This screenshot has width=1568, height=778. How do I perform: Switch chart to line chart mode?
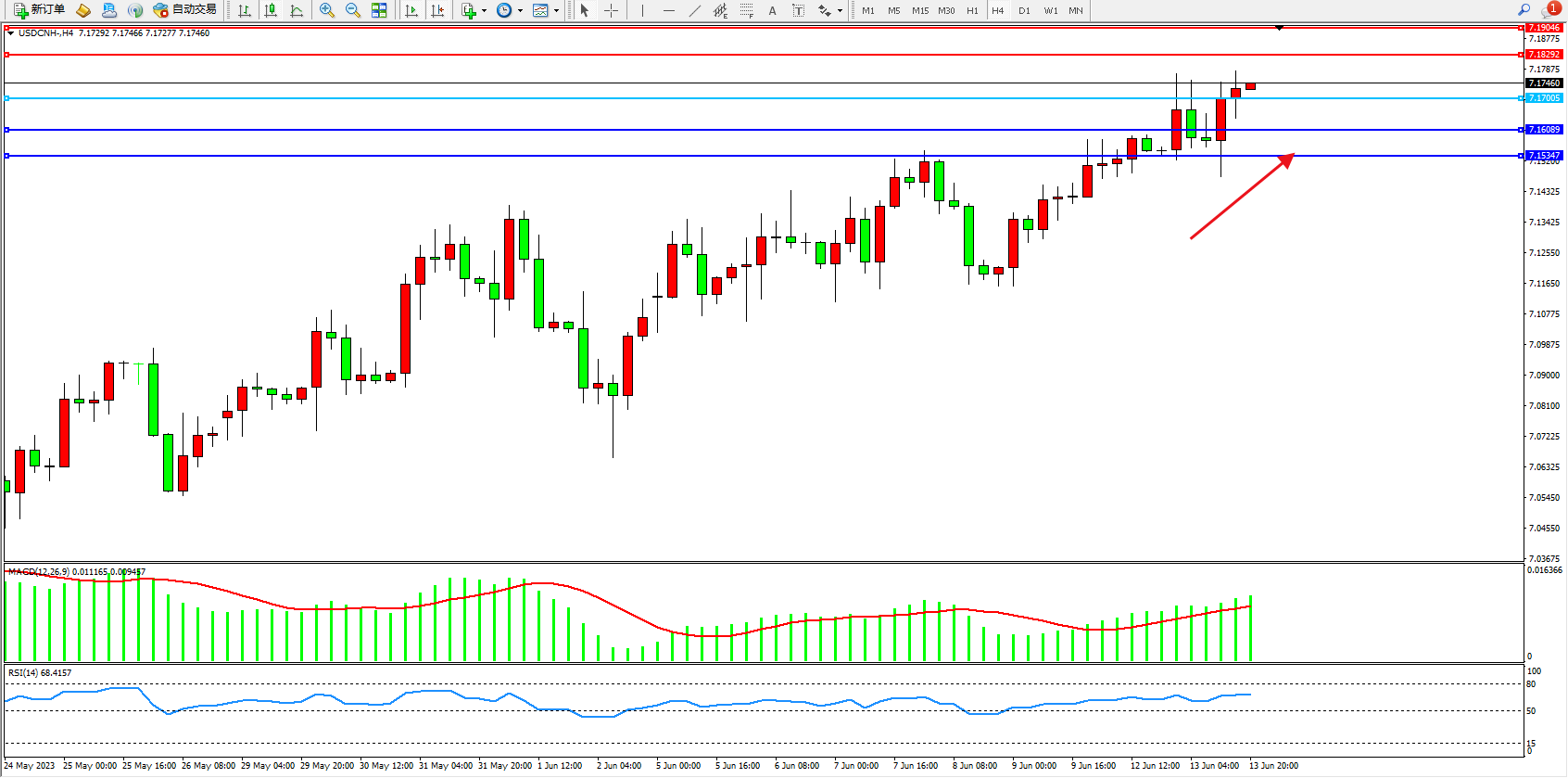tap(297, 10)
